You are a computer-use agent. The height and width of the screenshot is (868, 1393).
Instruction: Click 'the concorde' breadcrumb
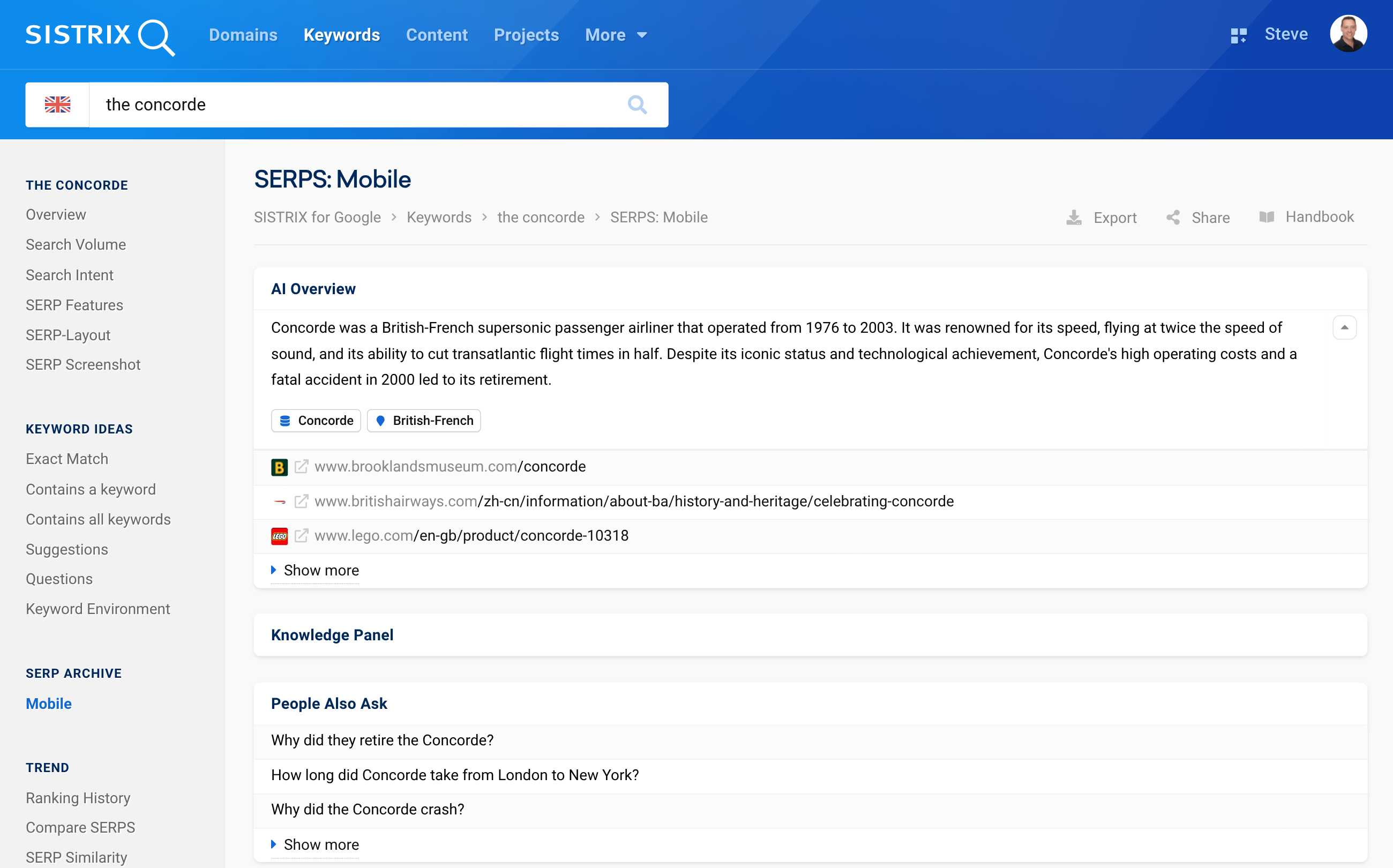[541, 217]
